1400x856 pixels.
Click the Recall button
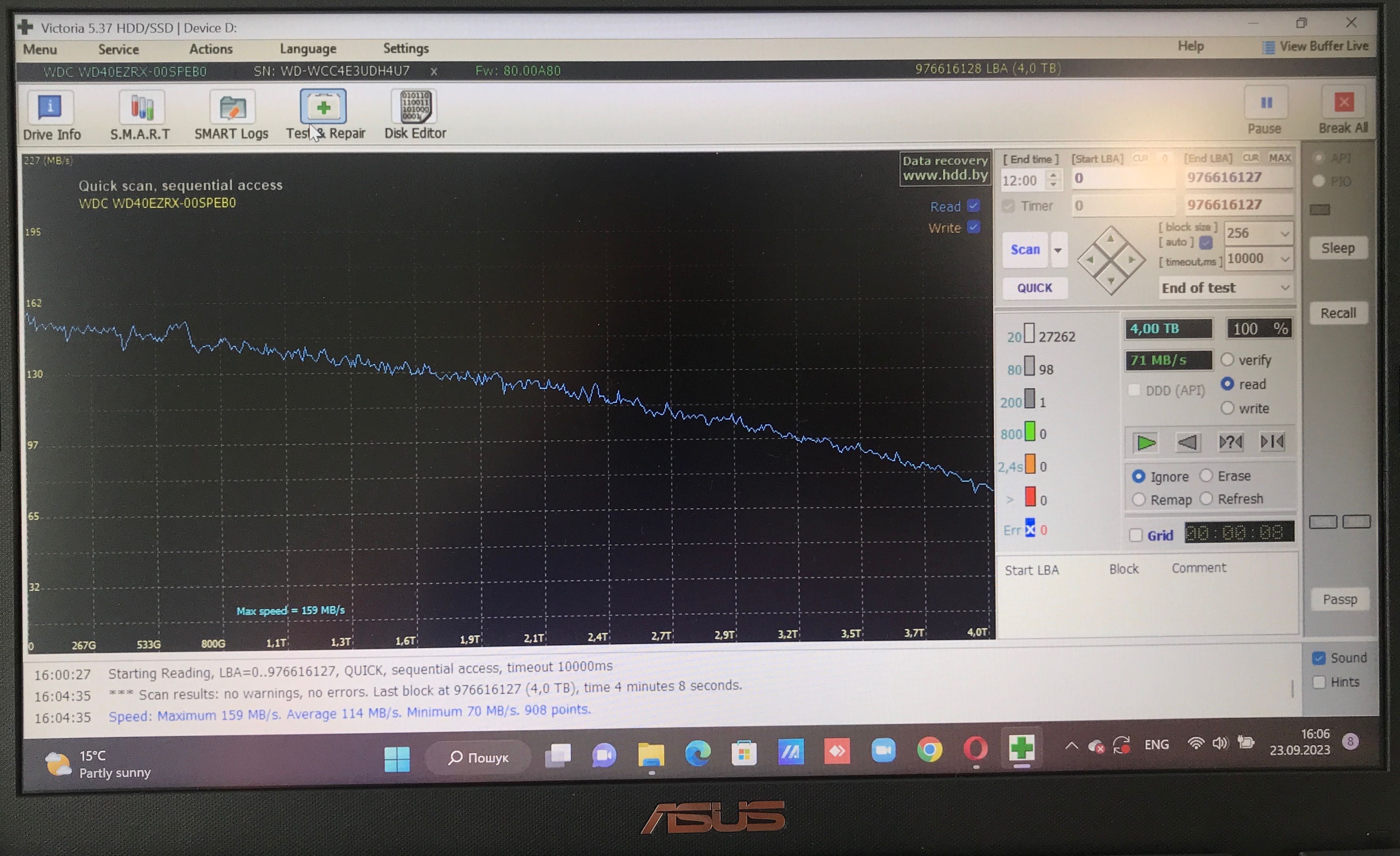pos(1337,313)
